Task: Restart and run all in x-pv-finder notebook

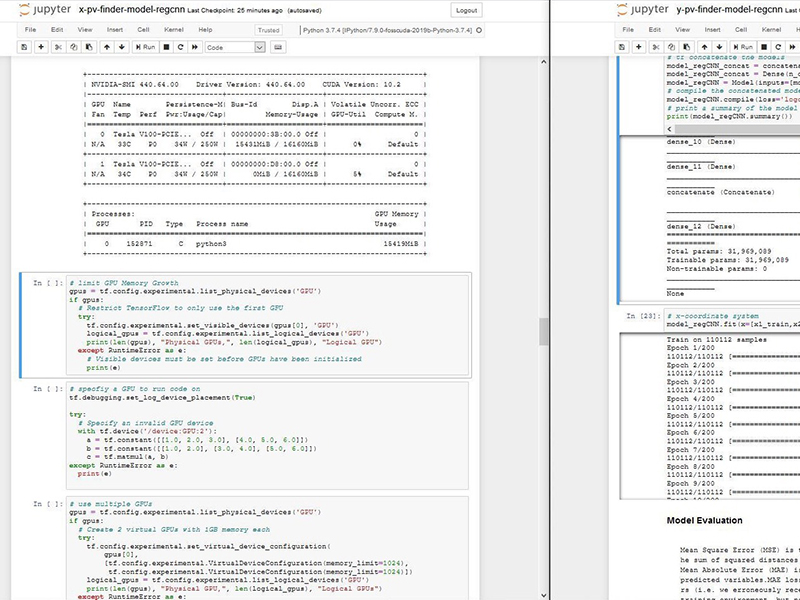Action: click(194, 47)
